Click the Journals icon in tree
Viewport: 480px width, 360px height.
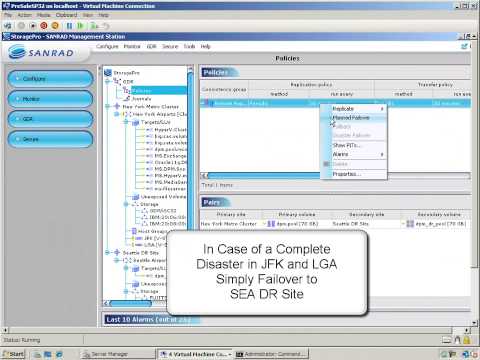(x=127, y=99)
